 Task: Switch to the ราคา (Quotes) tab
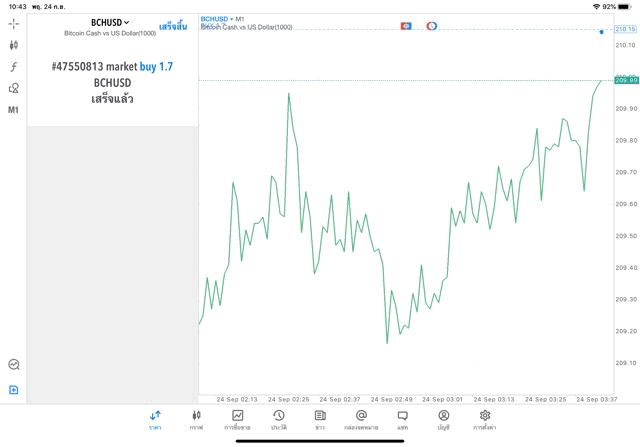click(155, 419)
